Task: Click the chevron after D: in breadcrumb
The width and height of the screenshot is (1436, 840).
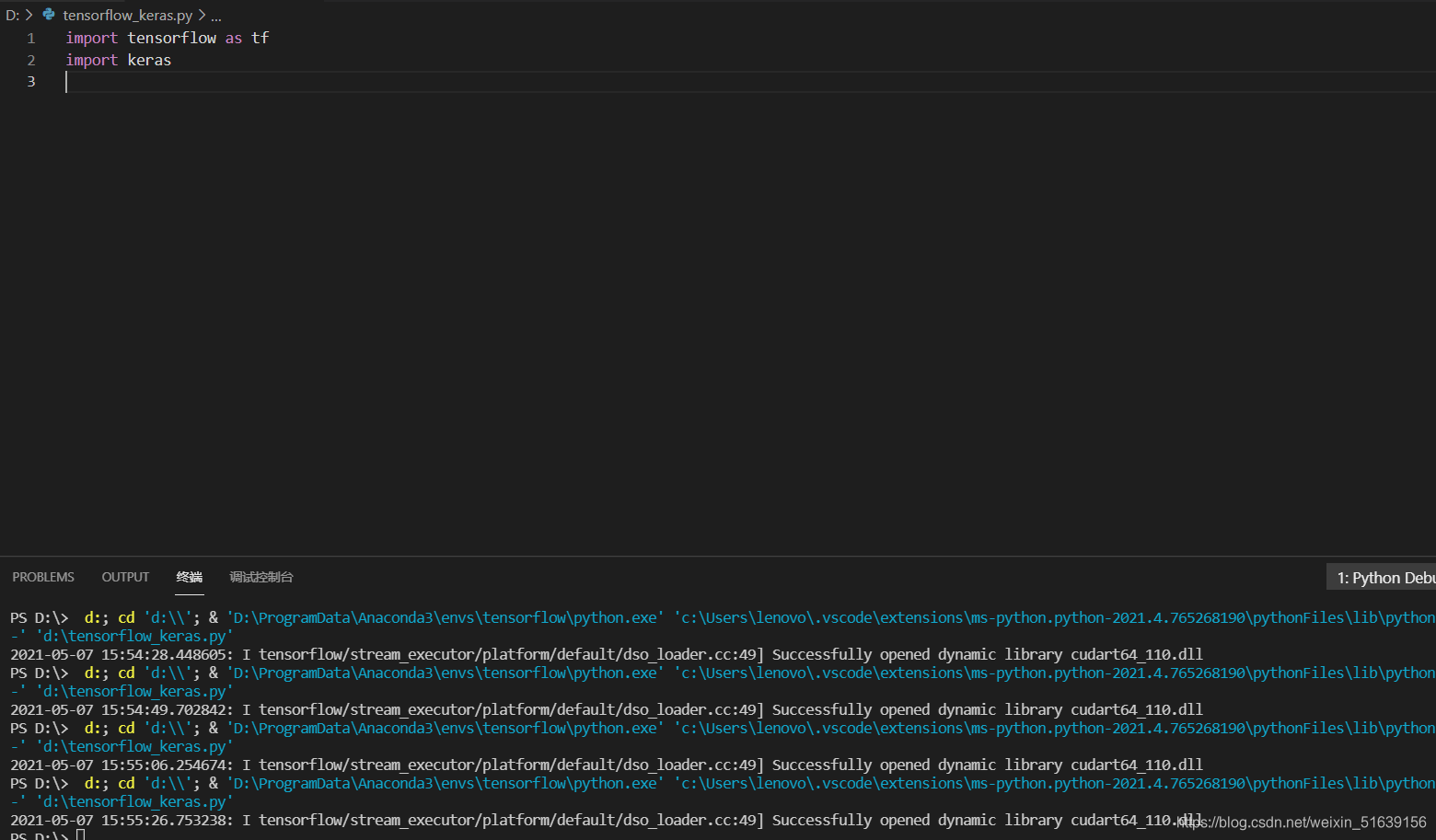Action: [x=29, y=15]
